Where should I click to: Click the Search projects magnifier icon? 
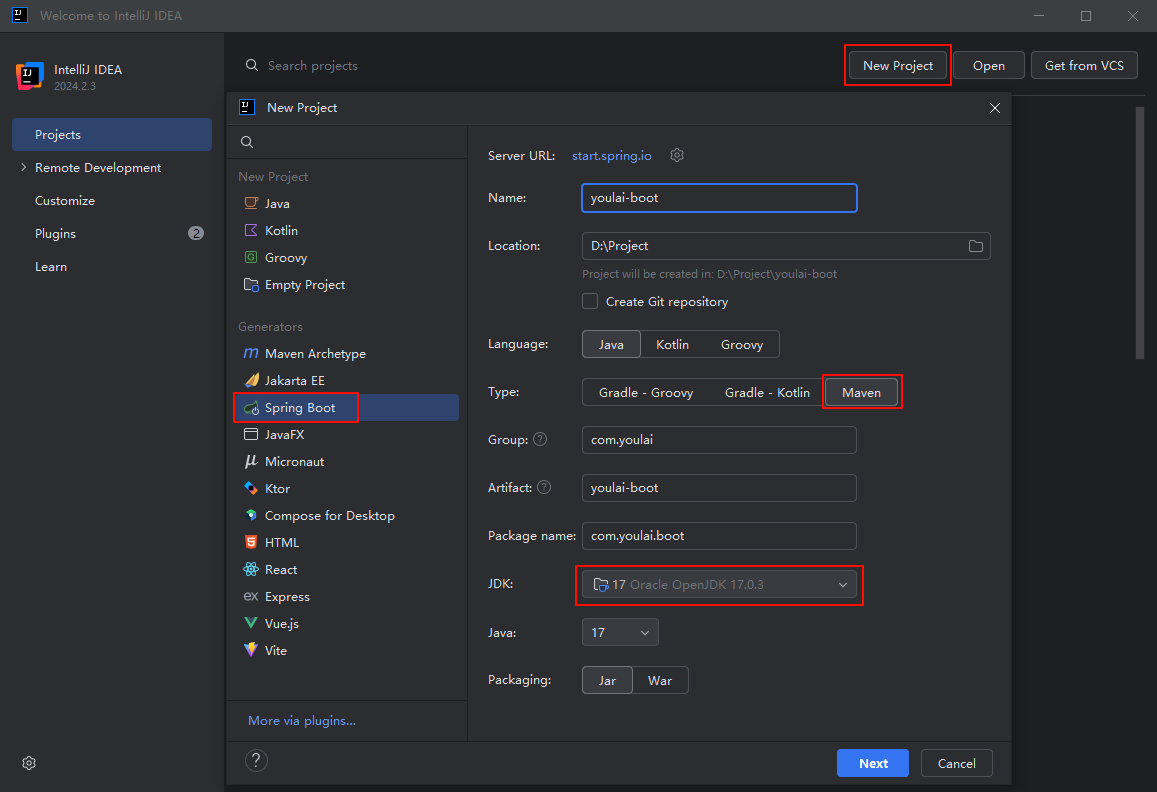coord(252,65)
